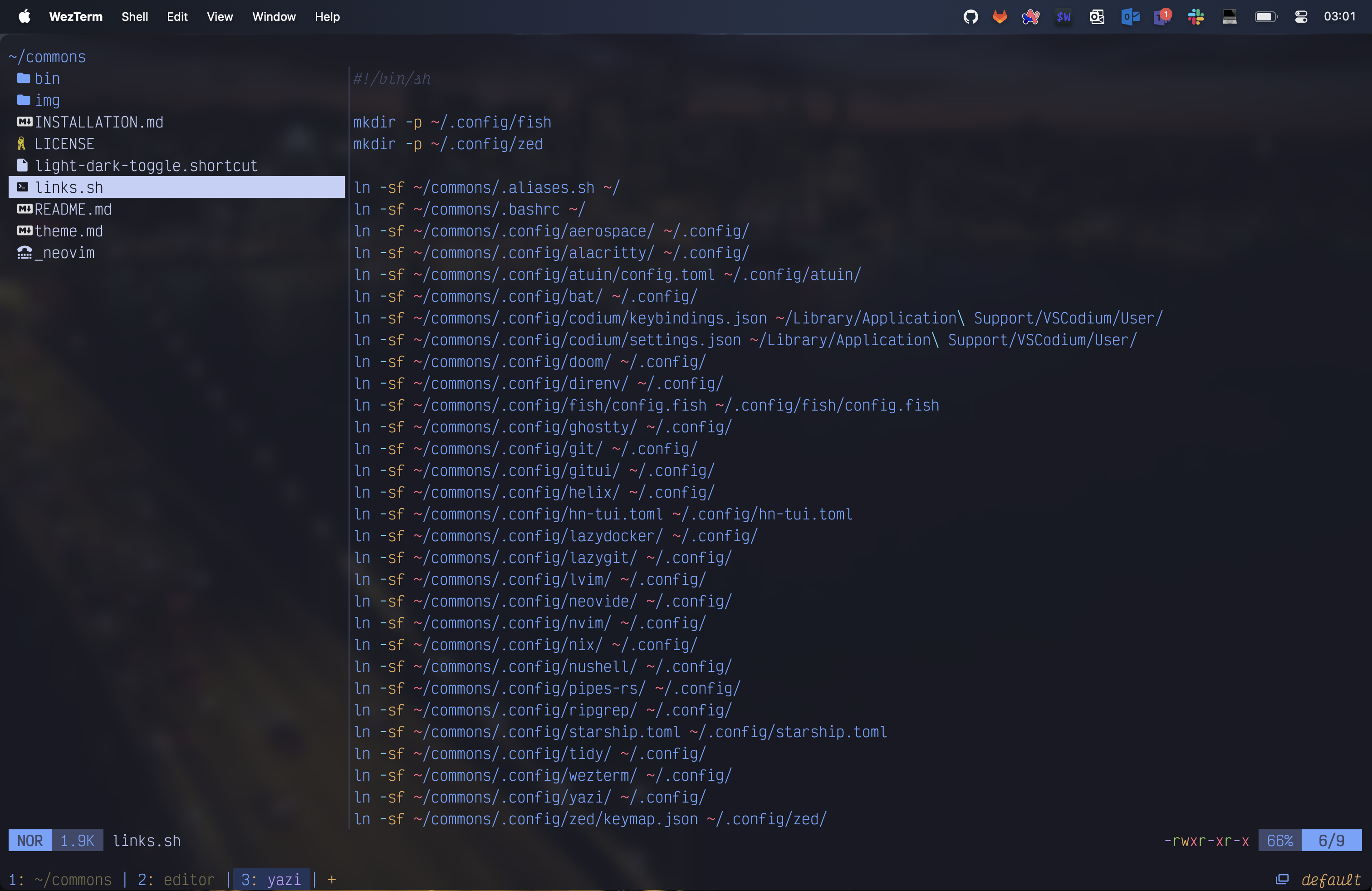Screen dimensions: 1372x891
Task: Open the Teams icon with notification badge
Action: [x=1163, y=17]
